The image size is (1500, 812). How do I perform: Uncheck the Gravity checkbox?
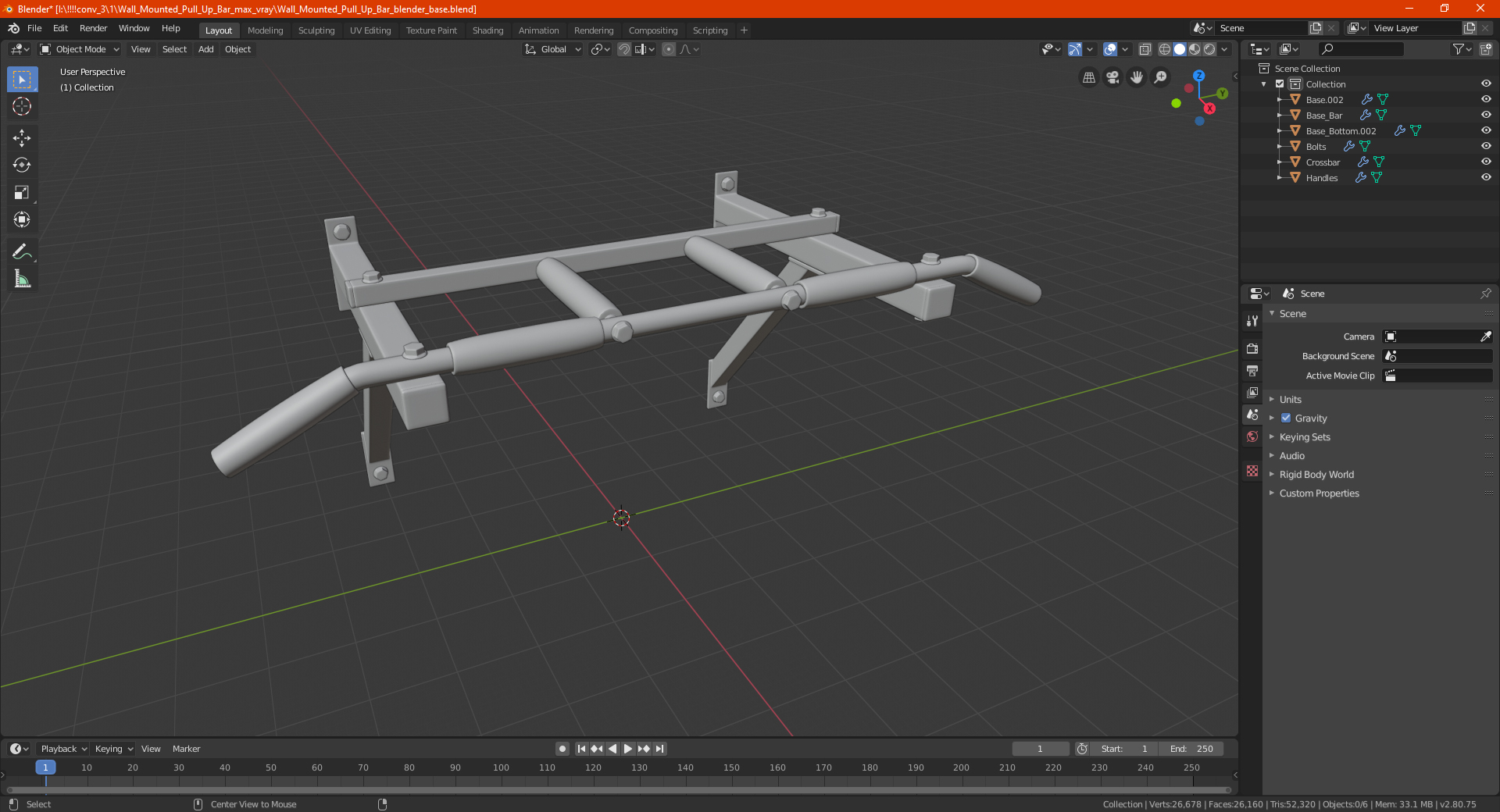click(x=1286, y=418)
